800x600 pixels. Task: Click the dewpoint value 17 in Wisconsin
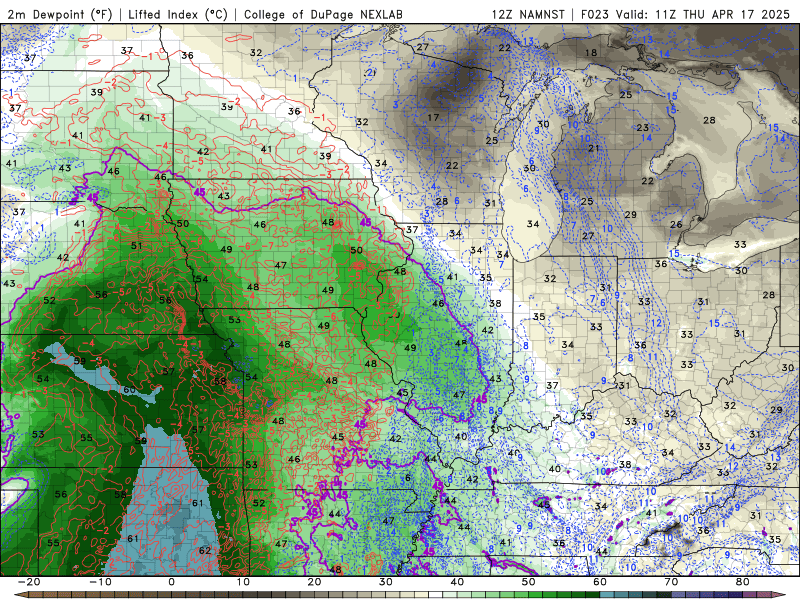(433, 117)
